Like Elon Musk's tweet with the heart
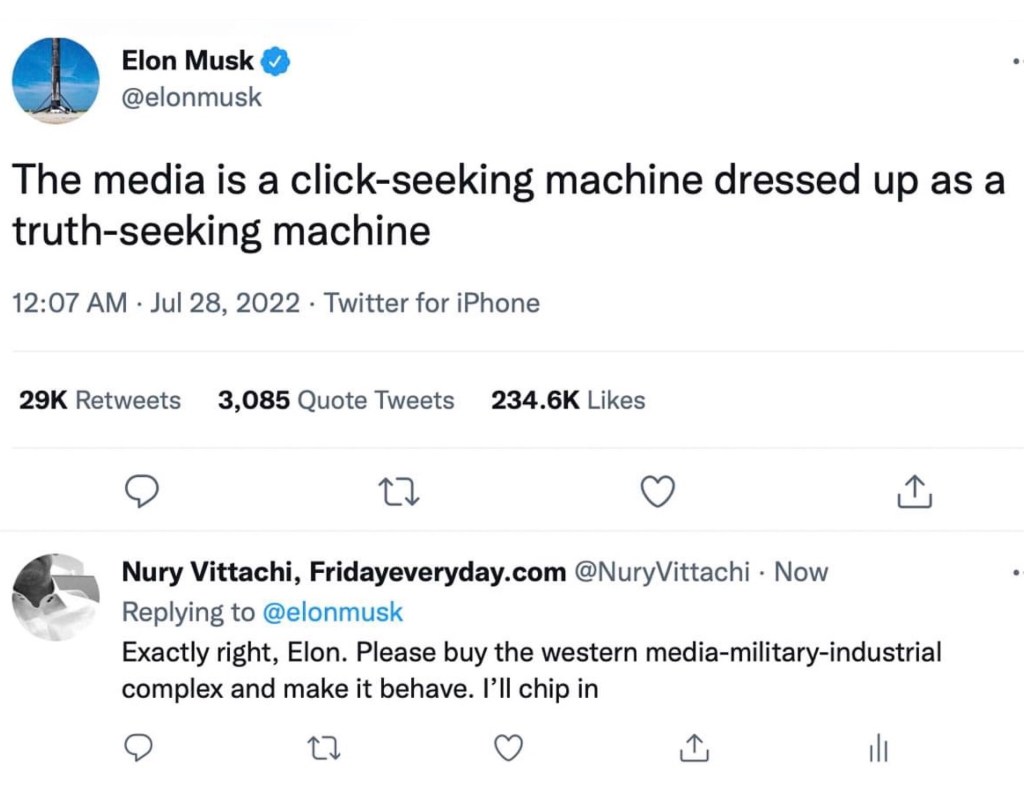The image size is (1024, 796). pos(657,491)
